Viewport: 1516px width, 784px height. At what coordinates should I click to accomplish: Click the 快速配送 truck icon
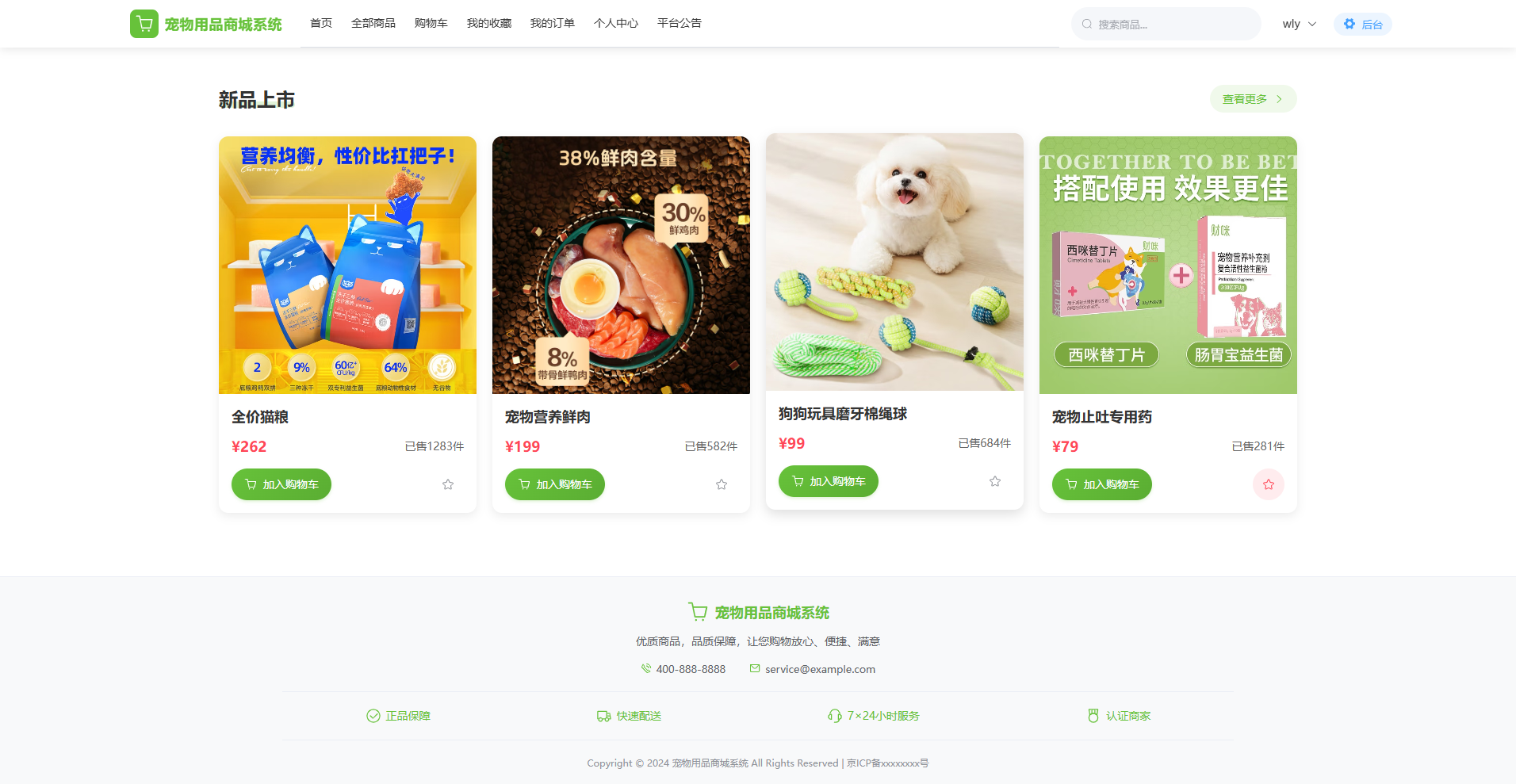[604, 716]
